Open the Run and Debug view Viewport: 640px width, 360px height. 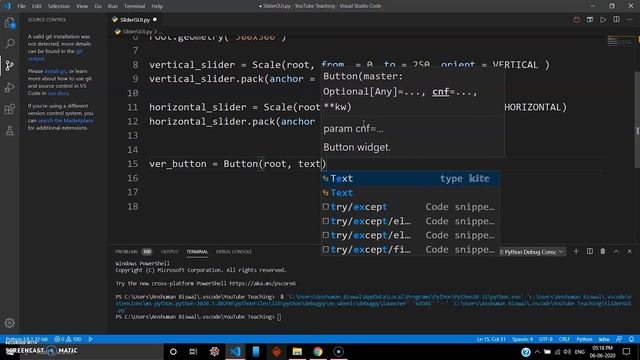tap(9, 87)
